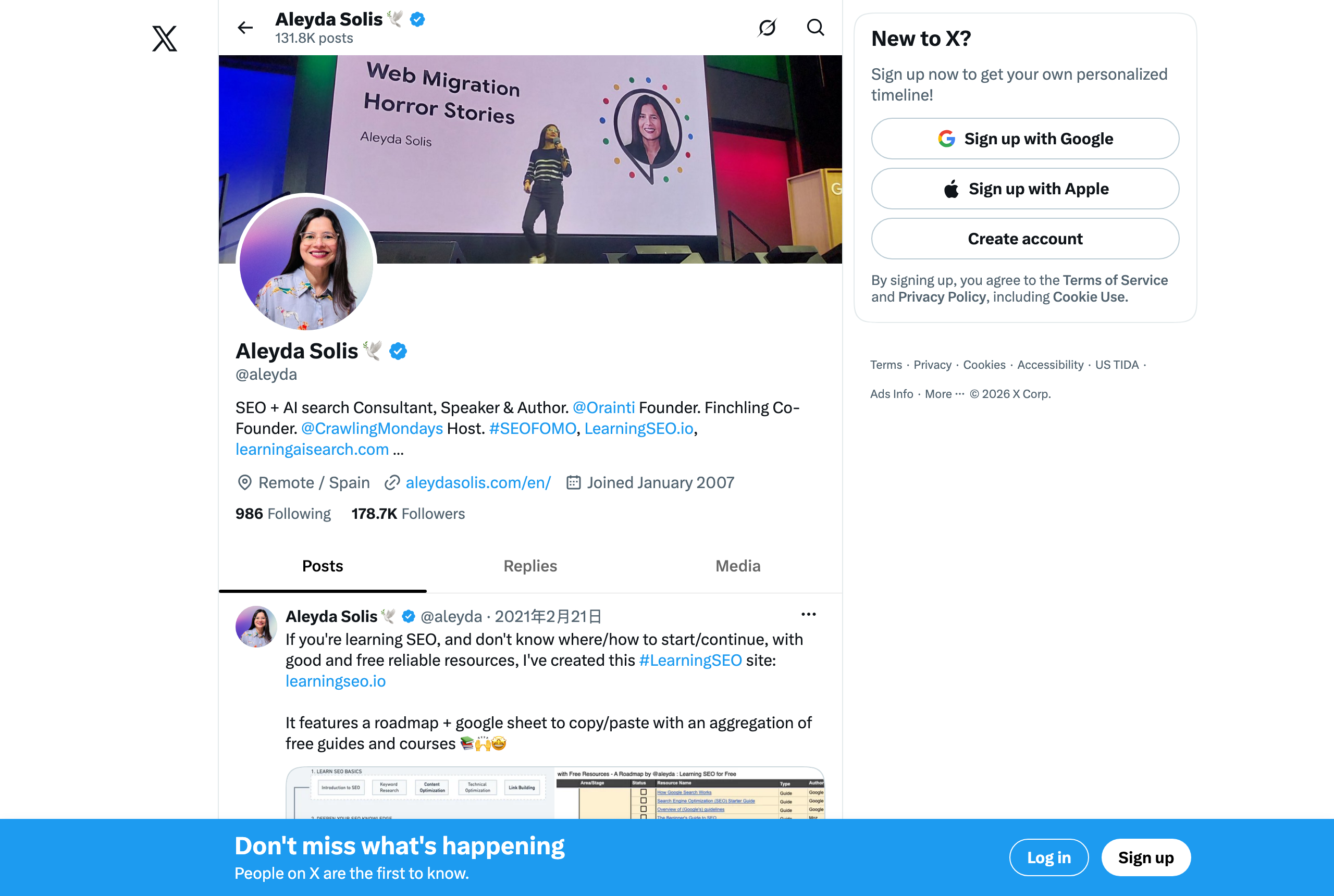Click the Ads Info footer link
Image resolution: width=1334 pixels, height=896 pixels.
point(892,394)
